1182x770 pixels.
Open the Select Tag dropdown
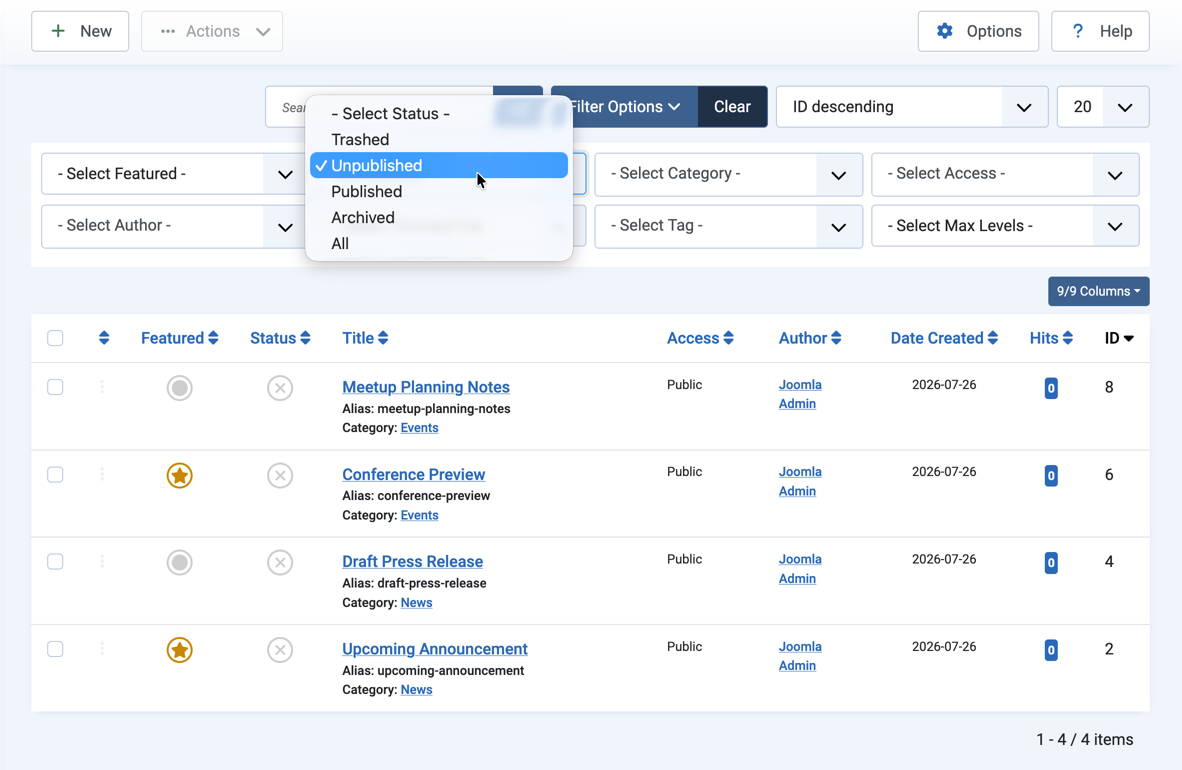pyautogui.click(x=728, y=226)
